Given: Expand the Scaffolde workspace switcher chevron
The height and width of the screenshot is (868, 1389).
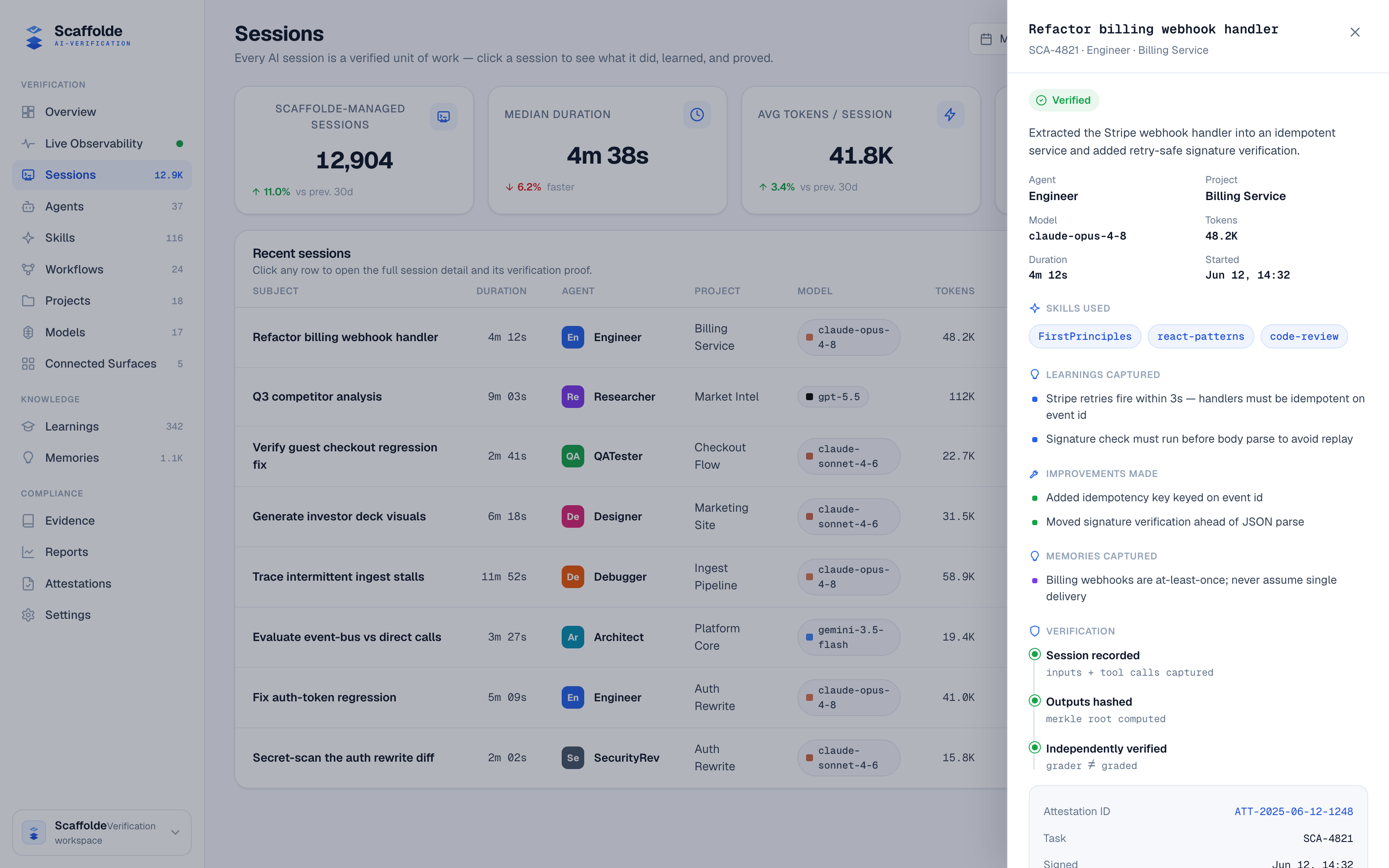Looking at the screenshot, I should pos(176,832).
